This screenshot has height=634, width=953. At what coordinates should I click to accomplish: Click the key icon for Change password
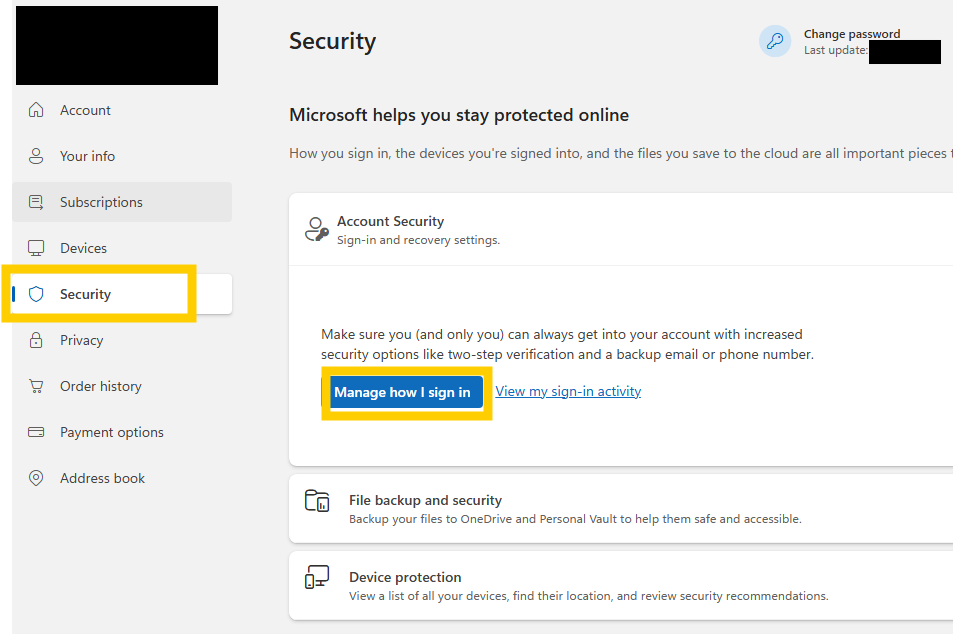(775, 41)
